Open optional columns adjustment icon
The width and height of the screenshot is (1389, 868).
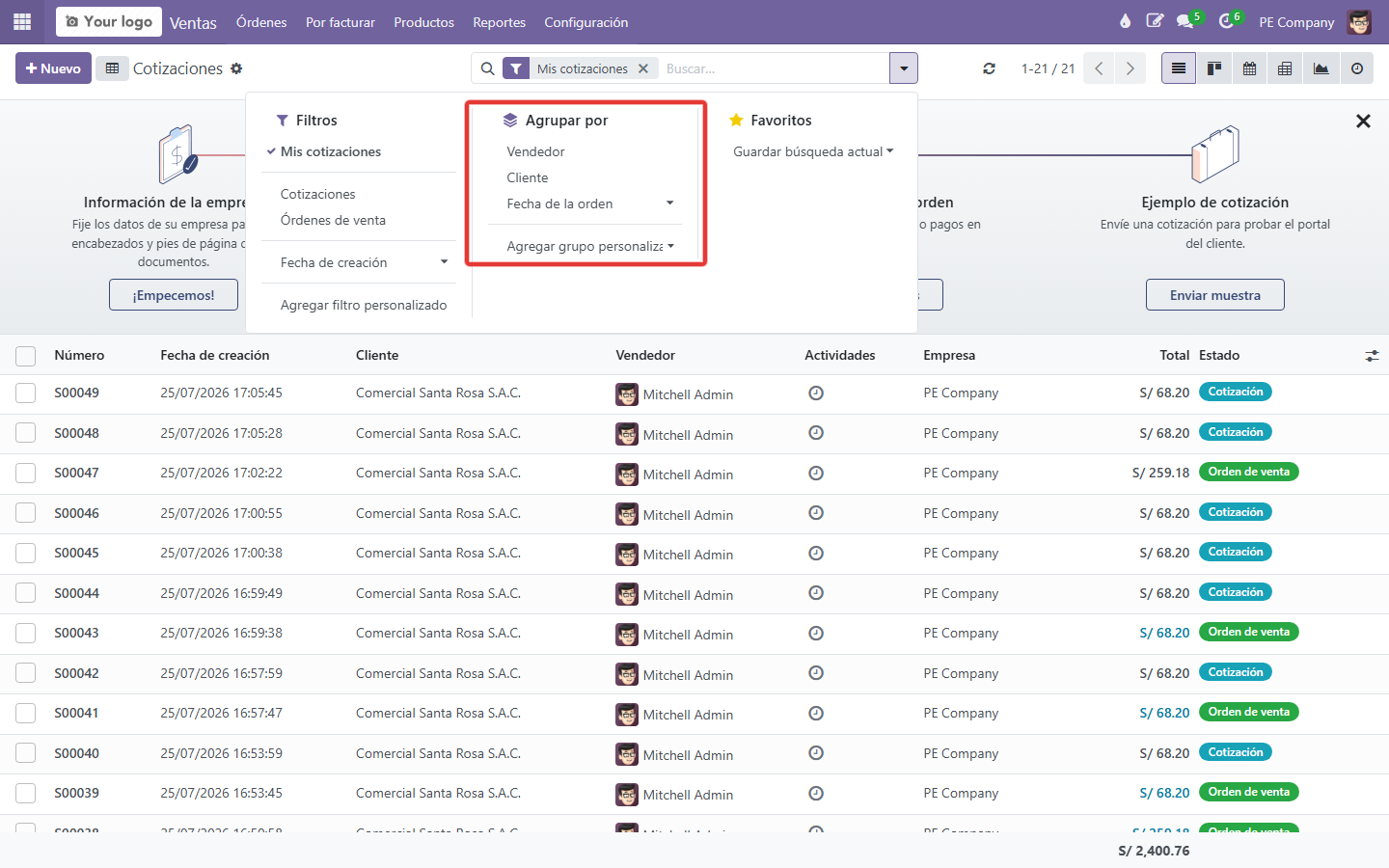coord(1372,356)
